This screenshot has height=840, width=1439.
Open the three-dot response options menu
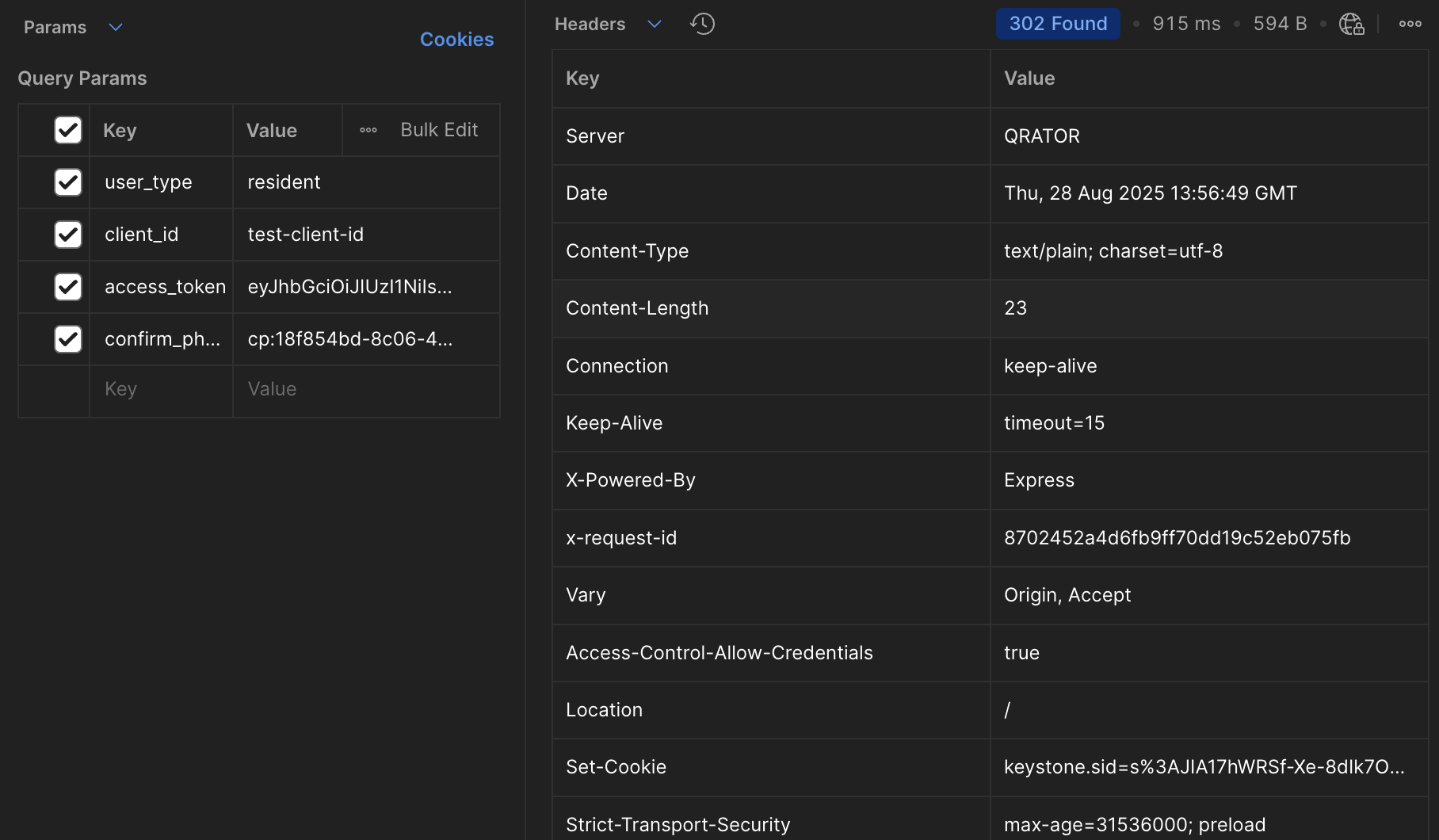[1410, 24]
